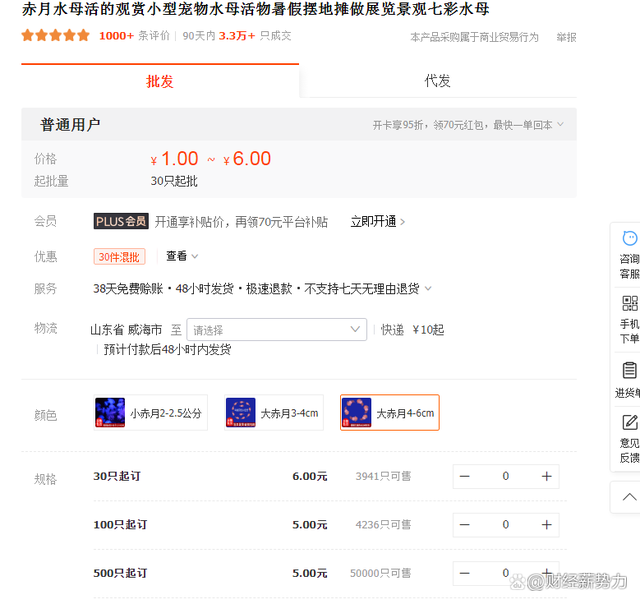Select color option 小赤月2-2.5公分
The width and height of the screenshot is (640, 604).
pyautogui.click(x=150, y=413)
